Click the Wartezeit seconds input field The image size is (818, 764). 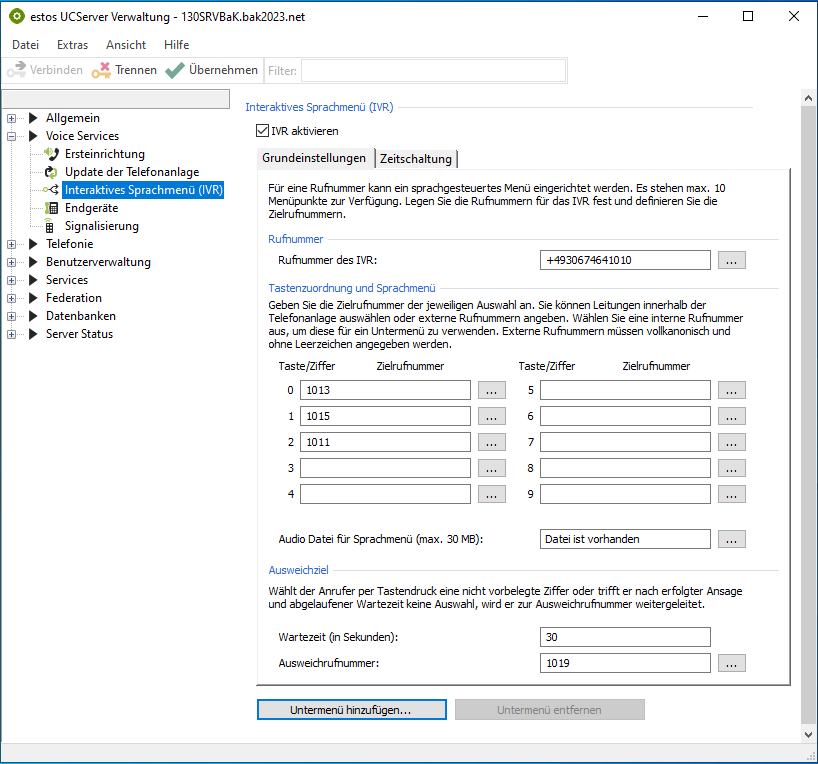tap(624, 637)
